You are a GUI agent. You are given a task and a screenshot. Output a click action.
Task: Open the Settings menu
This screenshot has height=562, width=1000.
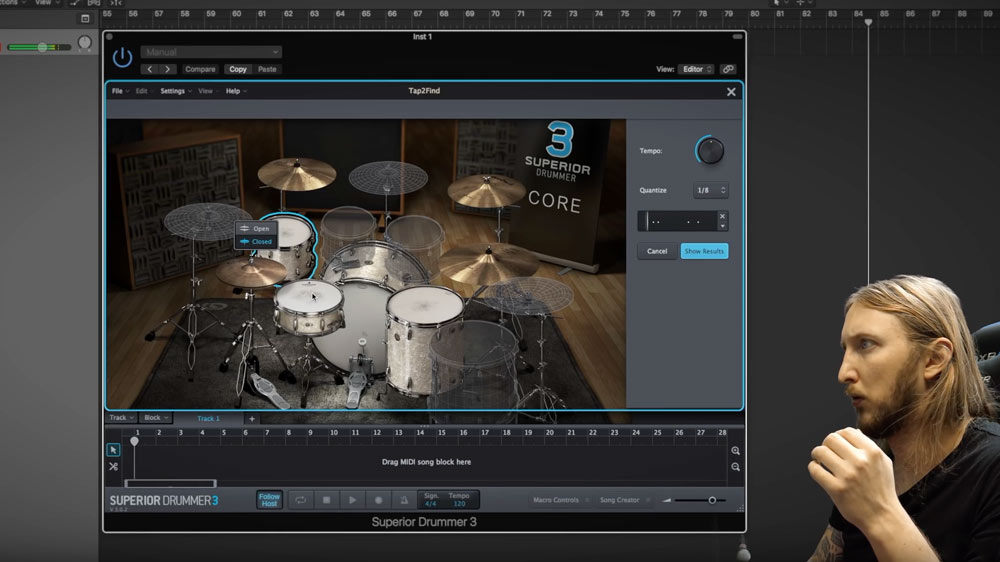click(175, 91)
